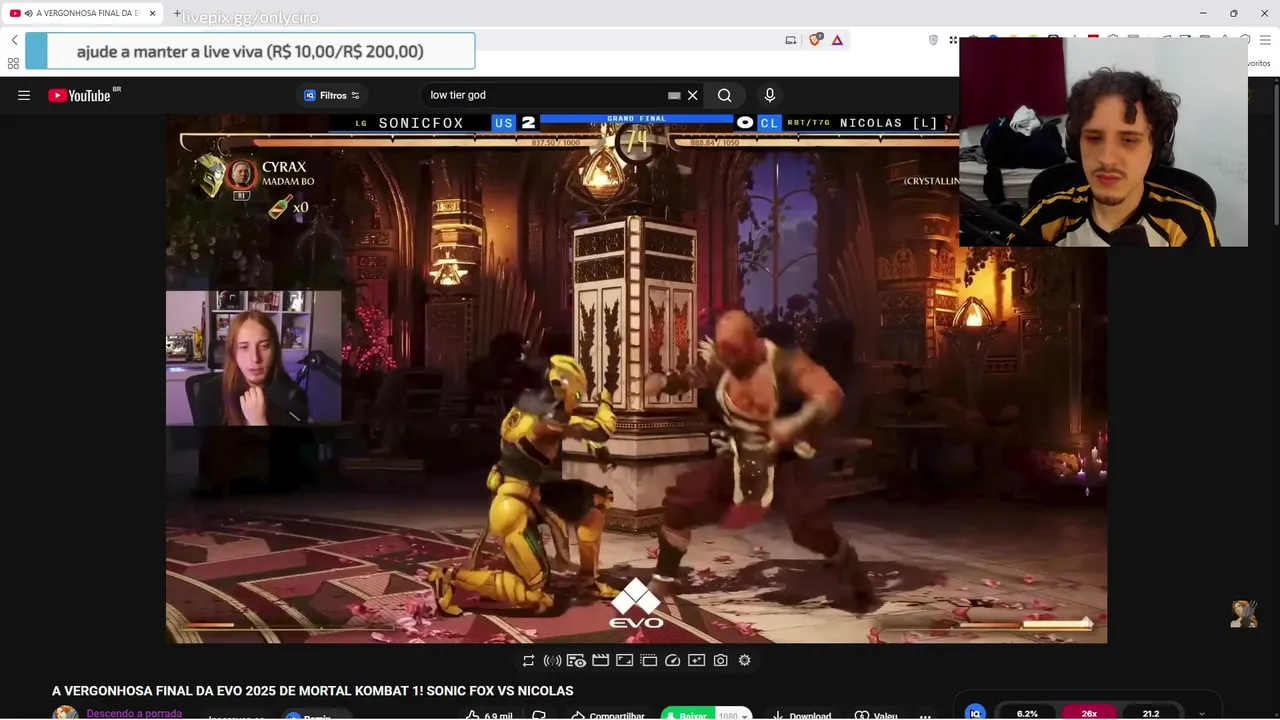
Task: Open the YouTube hamburger guide menu
Action: [x=24, y=95]
